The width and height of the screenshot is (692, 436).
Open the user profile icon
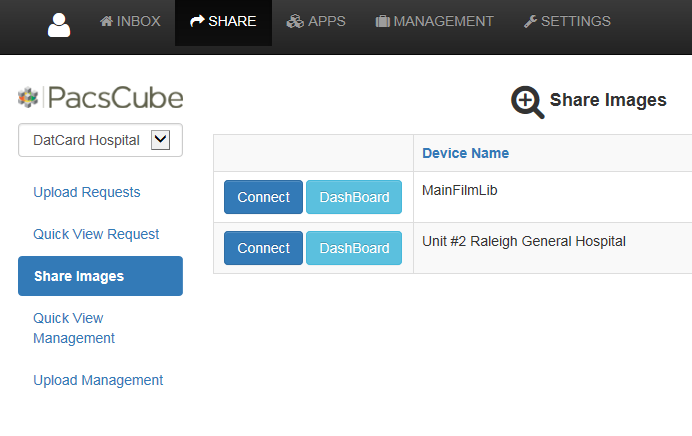click(x=59, y=25)
